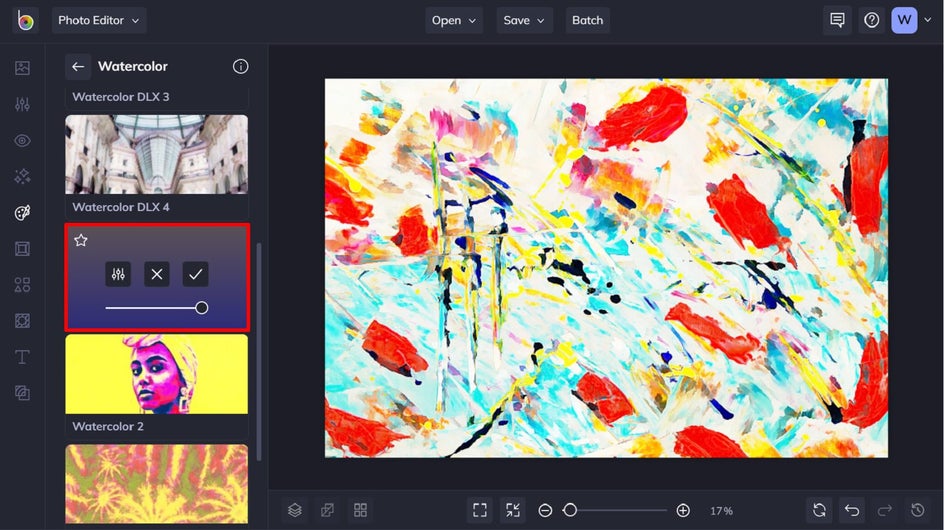Image resolution: width=944 pixels, height=530 pixels.
Task: Click the W user avatar
Action: click(904, 20)
